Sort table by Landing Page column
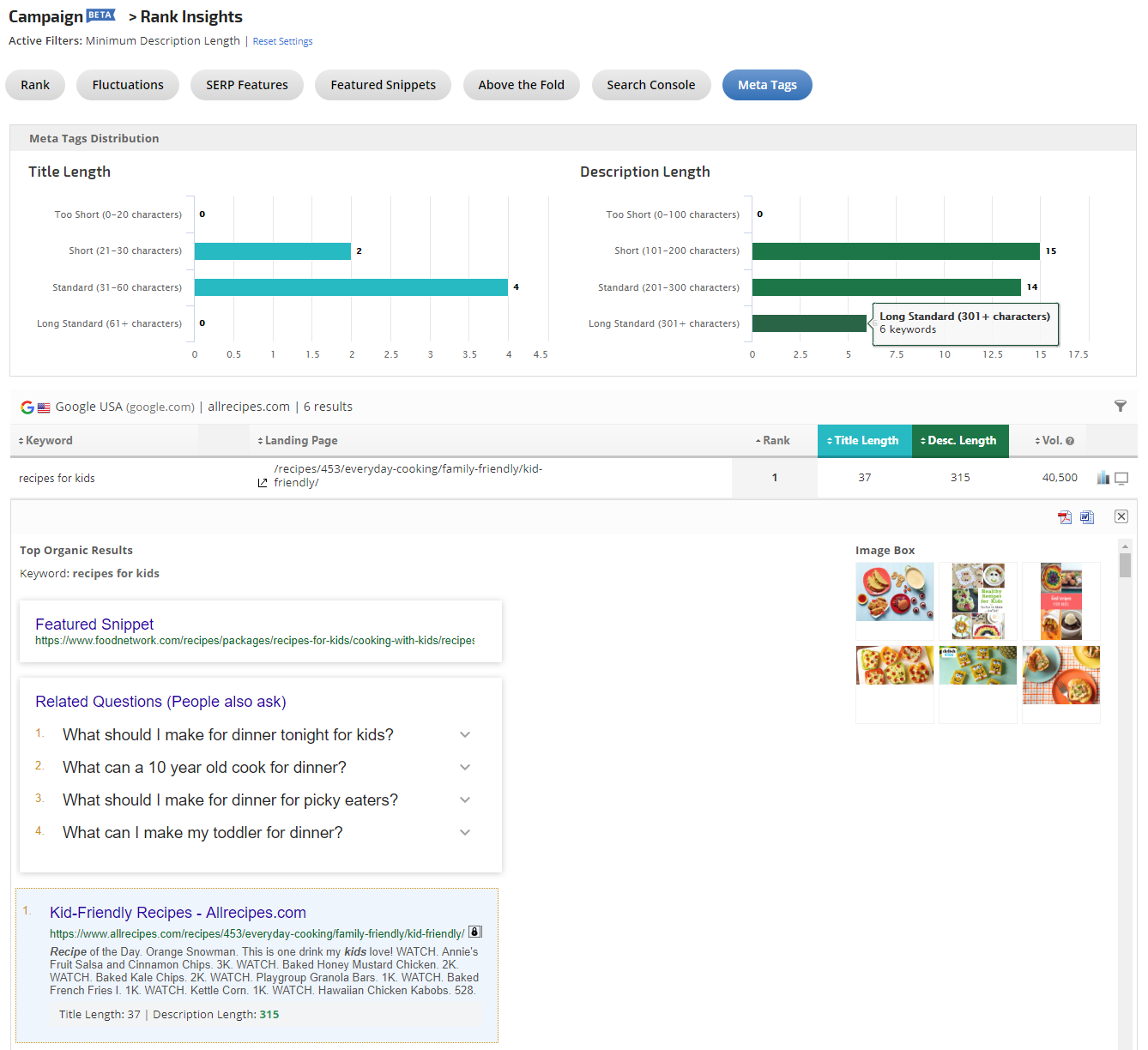The width and height of the screenshot is (1148, 1050). [x=297, y=441]
